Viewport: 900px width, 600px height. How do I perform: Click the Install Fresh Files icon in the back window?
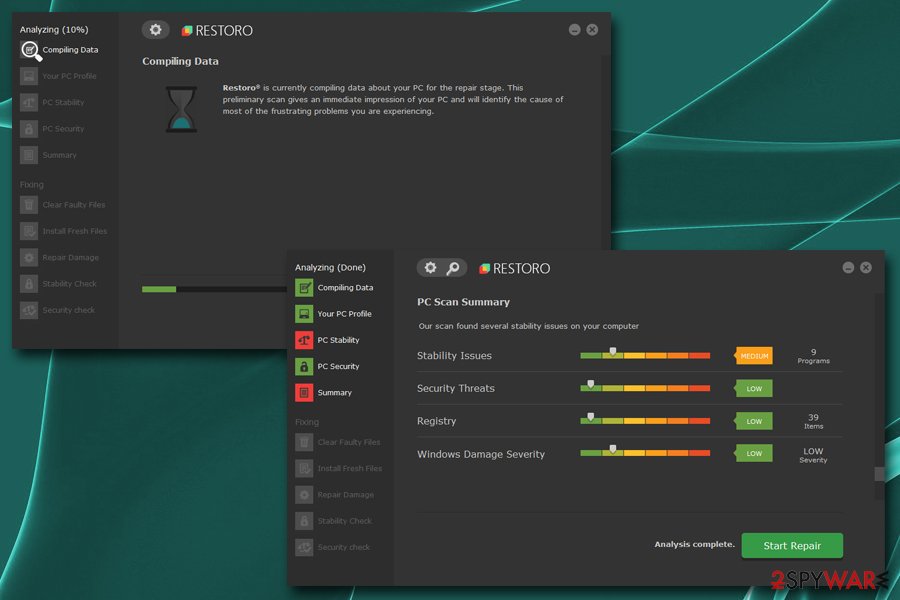[29, 231]
